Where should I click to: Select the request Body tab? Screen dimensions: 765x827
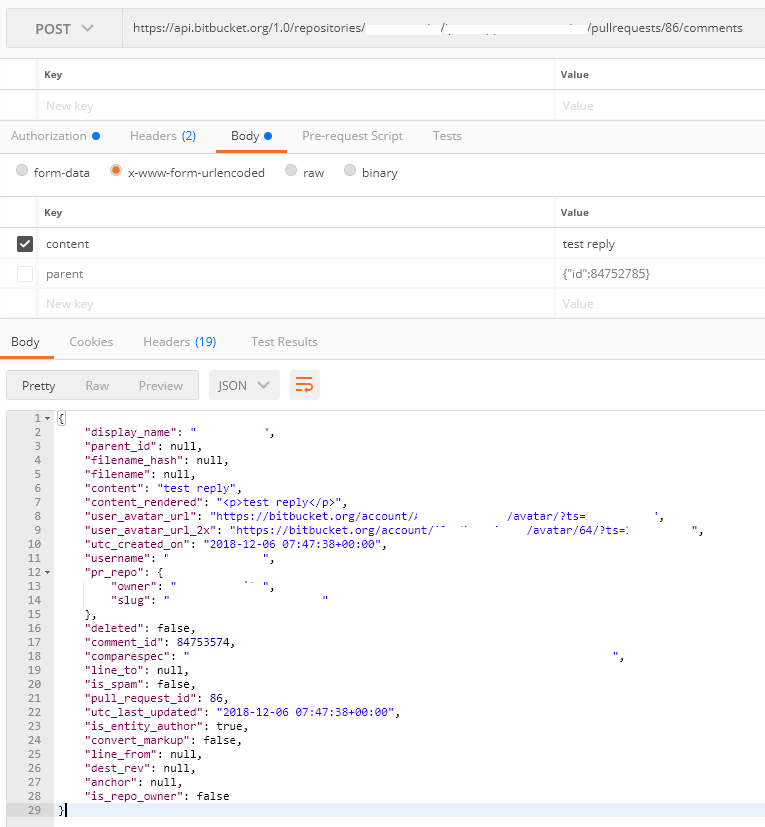point(251,136)
